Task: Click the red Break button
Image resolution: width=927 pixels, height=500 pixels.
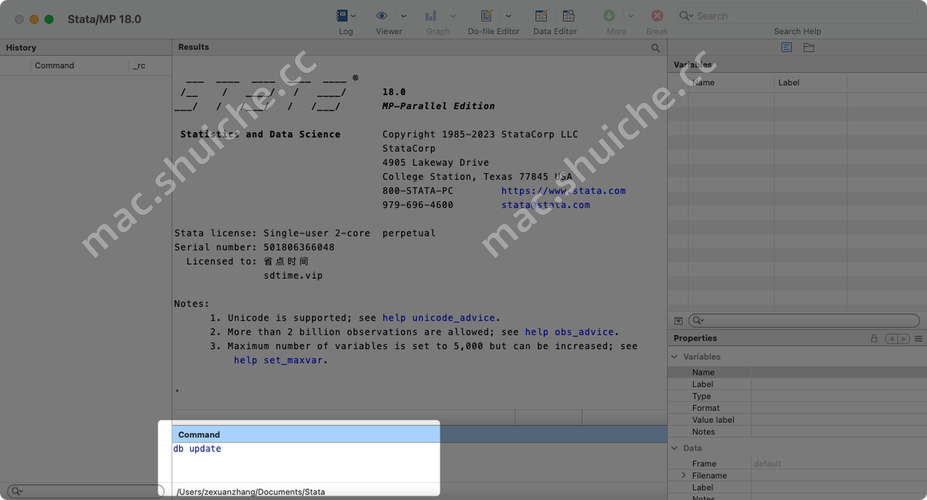Action: tap(657, 16)
